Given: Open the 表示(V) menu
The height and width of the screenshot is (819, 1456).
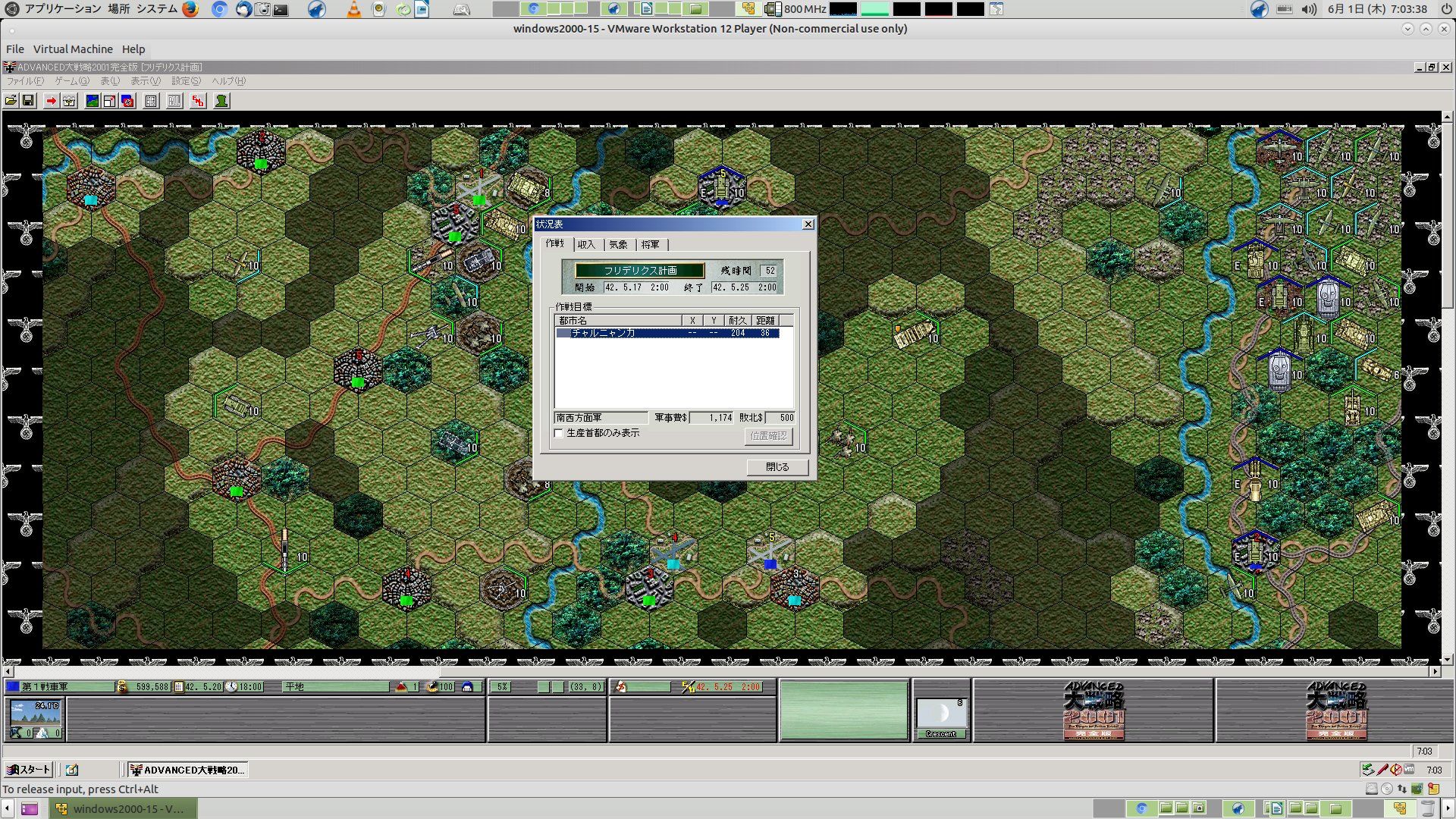Looking at the screenshot, I should 145,81.
